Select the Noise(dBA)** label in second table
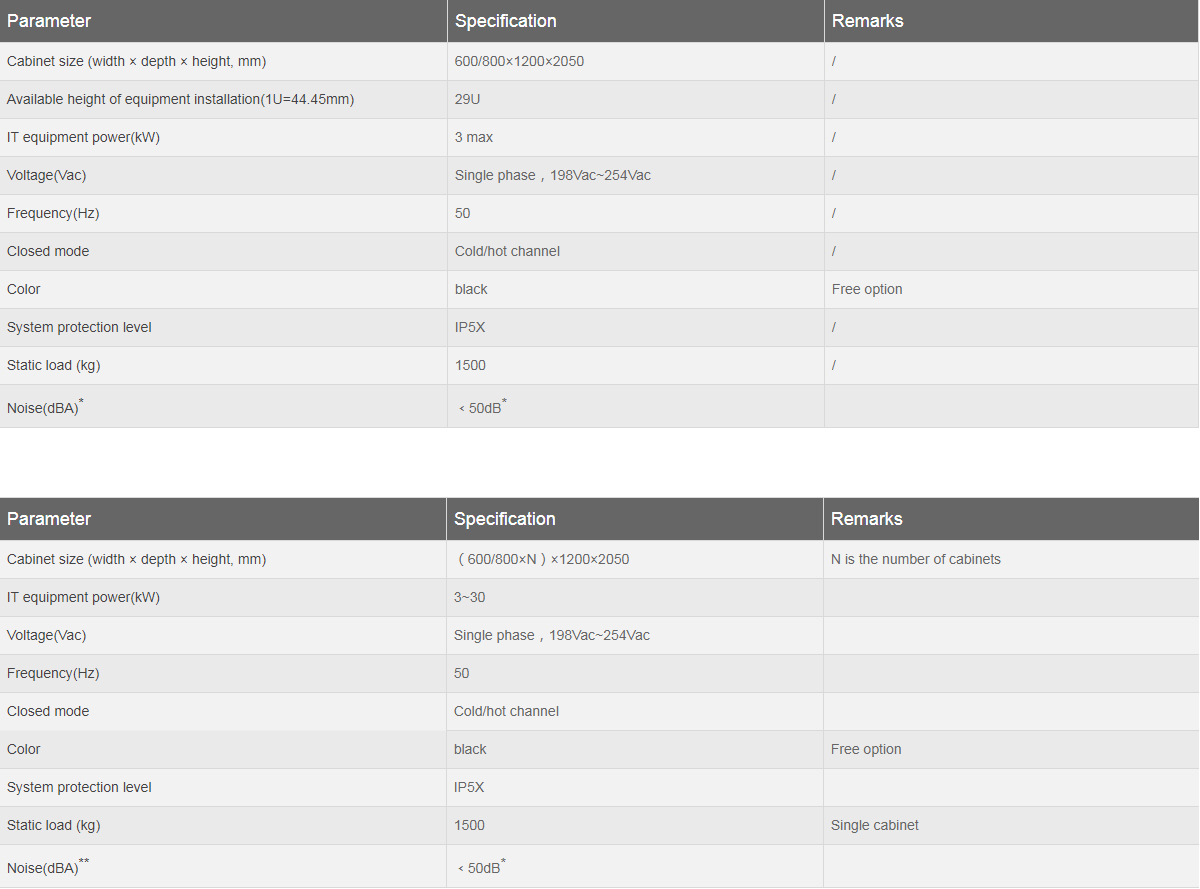Screen dimensions: 1200x889 (x=48, y=866)
